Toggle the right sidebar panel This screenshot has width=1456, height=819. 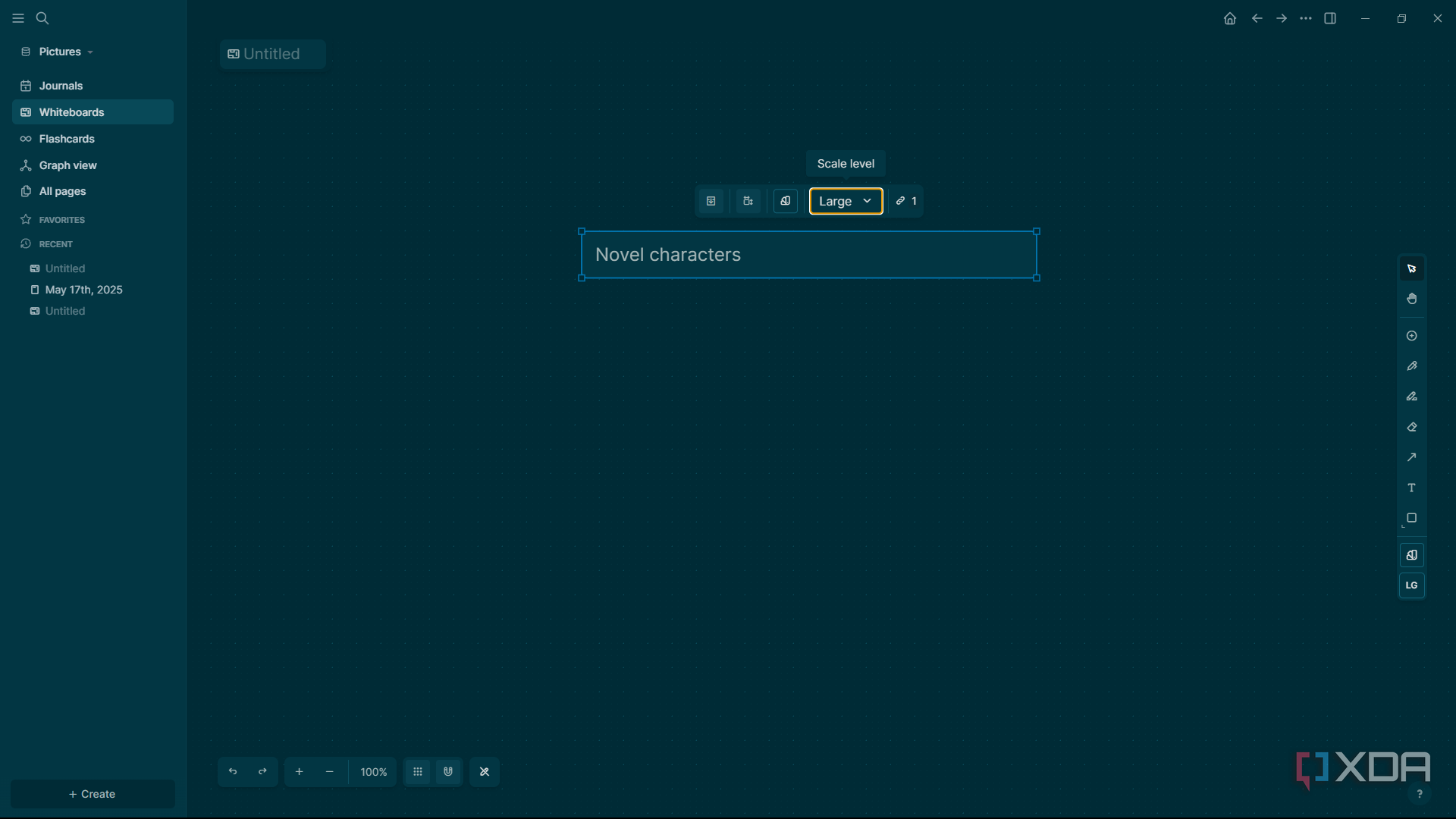1330,18
